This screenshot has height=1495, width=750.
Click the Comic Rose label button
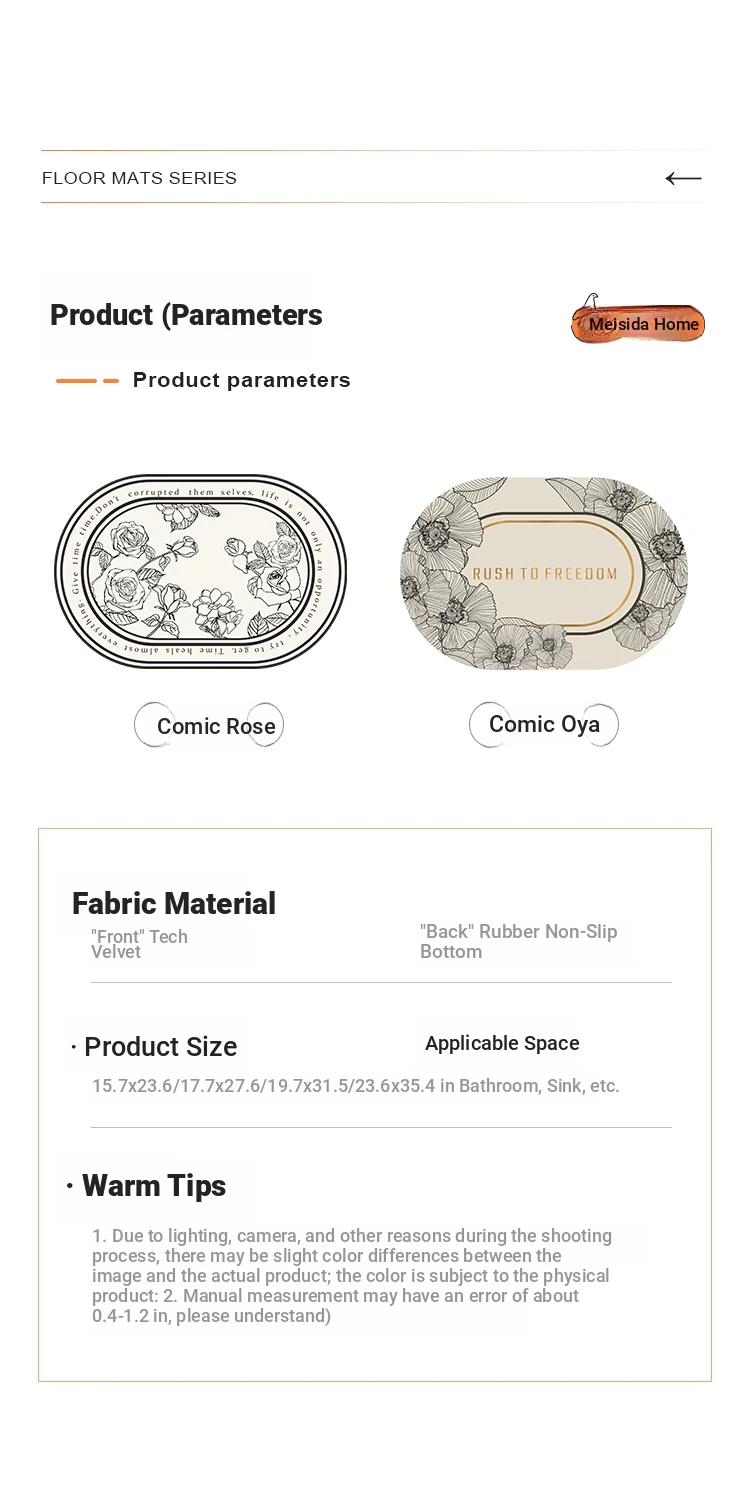(x=209, y=725)
